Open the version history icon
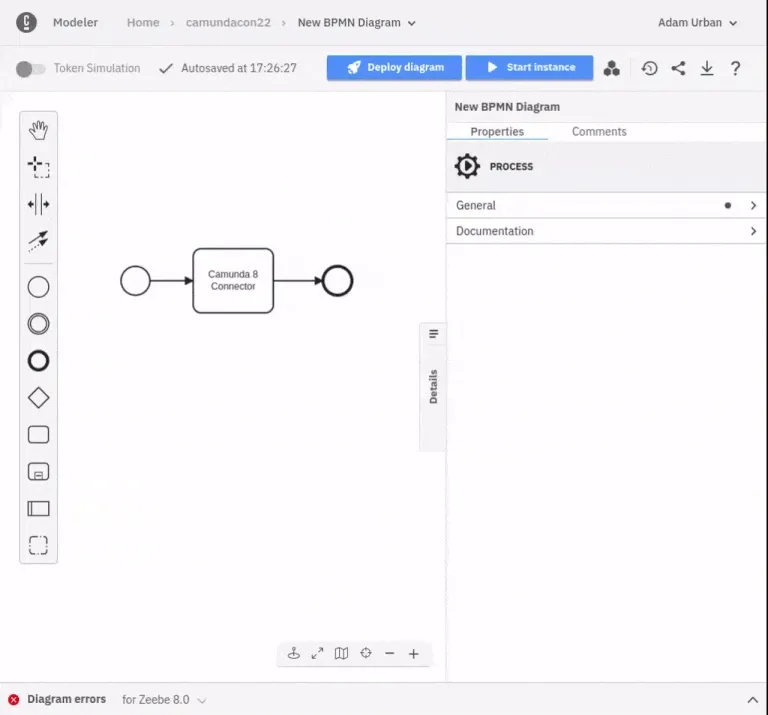The image size is (768, 715). [x=650, y=68]
